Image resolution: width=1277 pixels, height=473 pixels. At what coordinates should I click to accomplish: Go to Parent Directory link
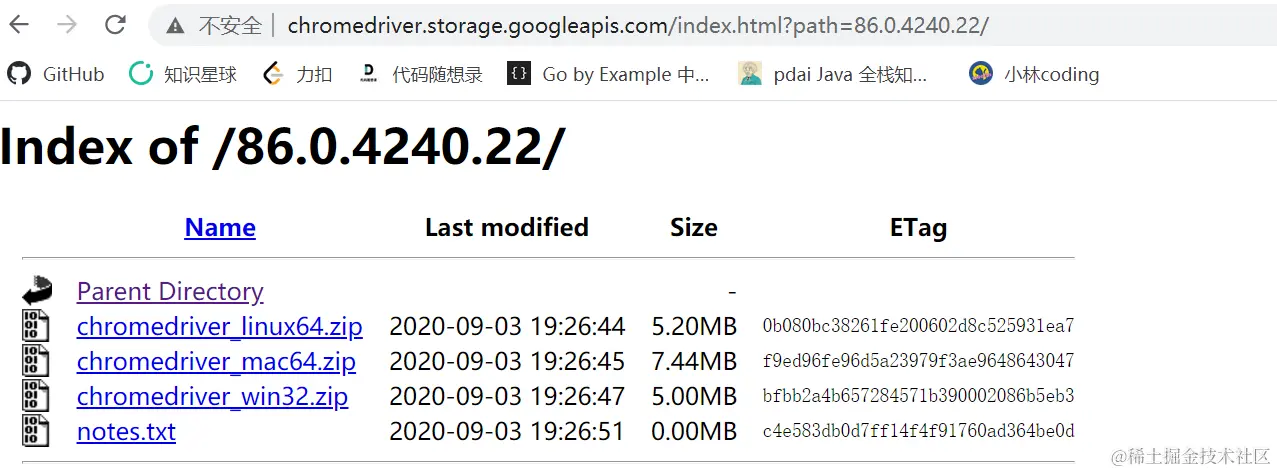tap(170, 292)
